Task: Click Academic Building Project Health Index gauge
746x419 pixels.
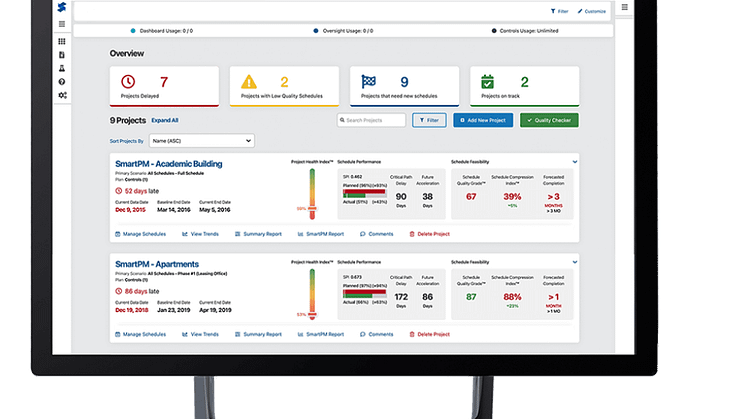Action: pos(313,195)
